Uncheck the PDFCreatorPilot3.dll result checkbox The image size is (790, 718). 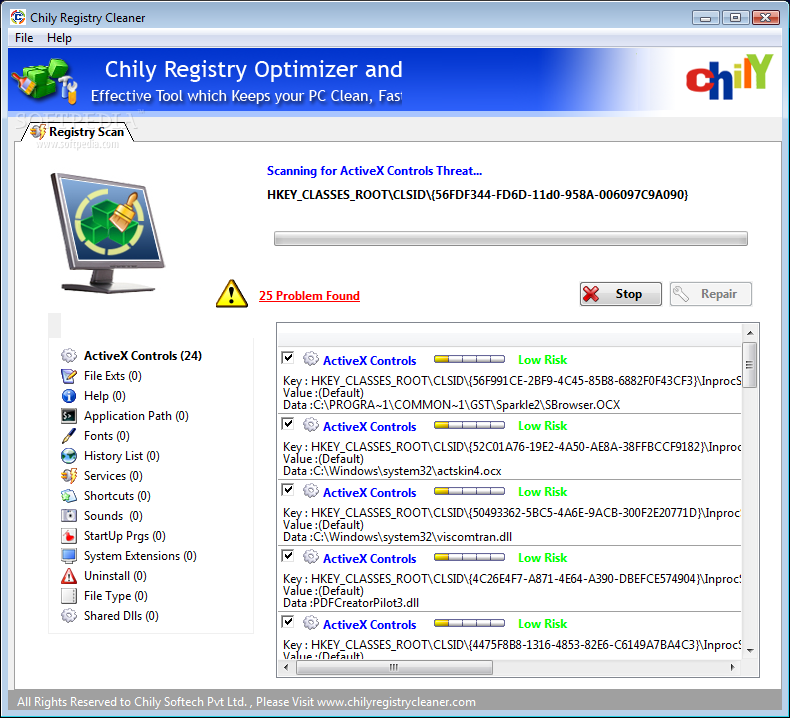click(288, 556)
